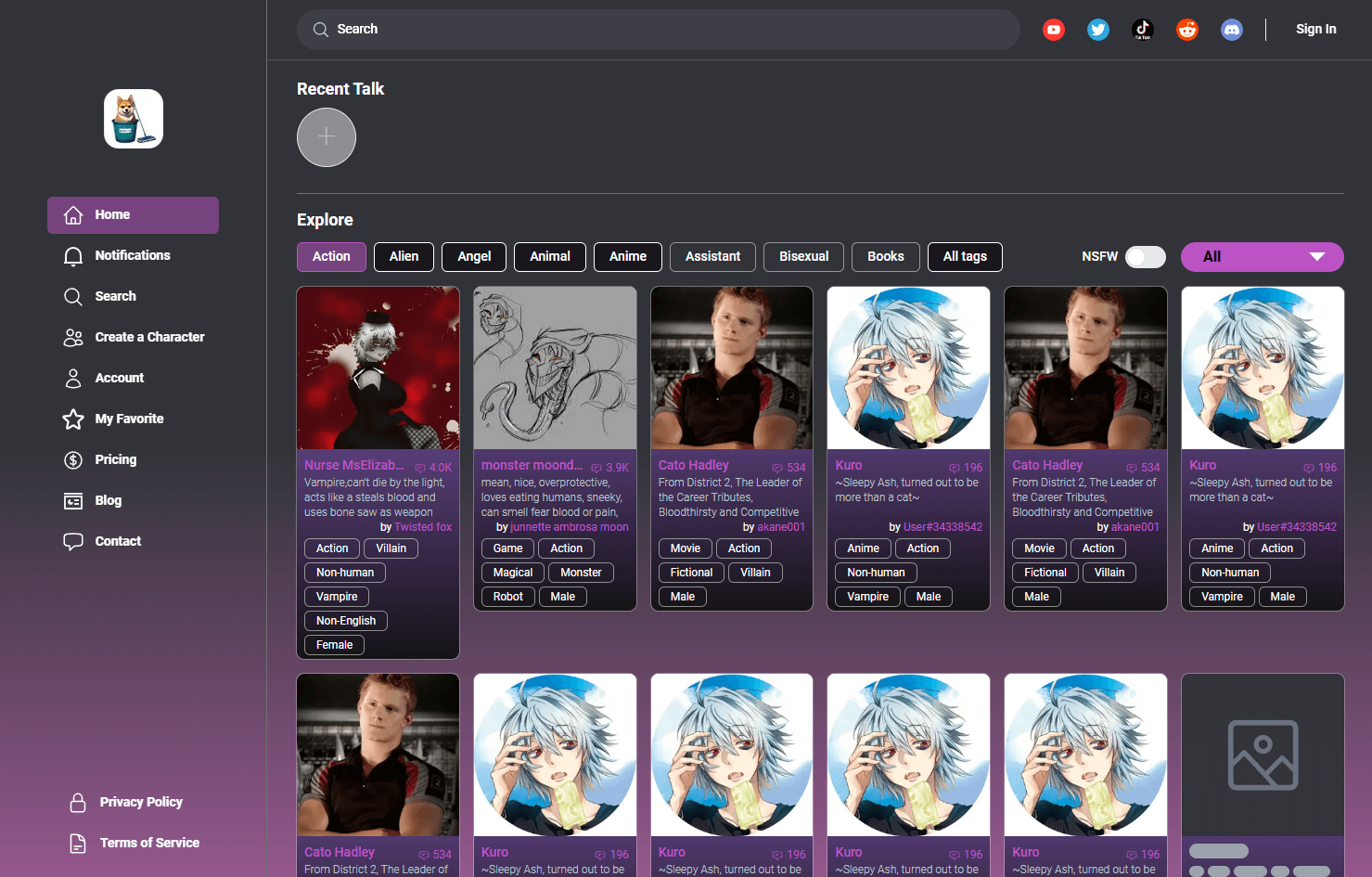1372x877 pixels.
Task: Open the All tags list
Action: pos(964,257)
